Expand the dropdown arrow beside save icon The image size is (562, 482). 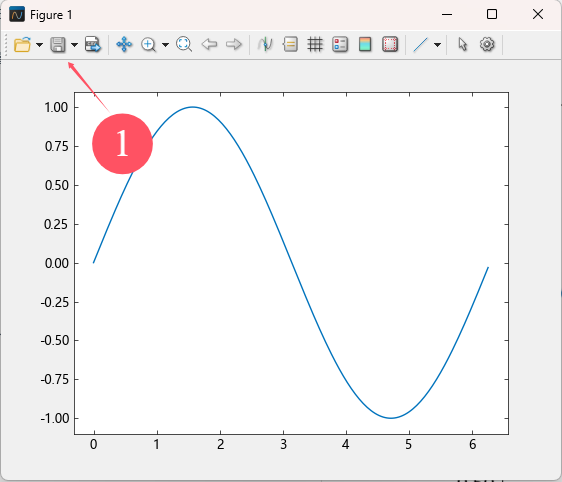74,45
